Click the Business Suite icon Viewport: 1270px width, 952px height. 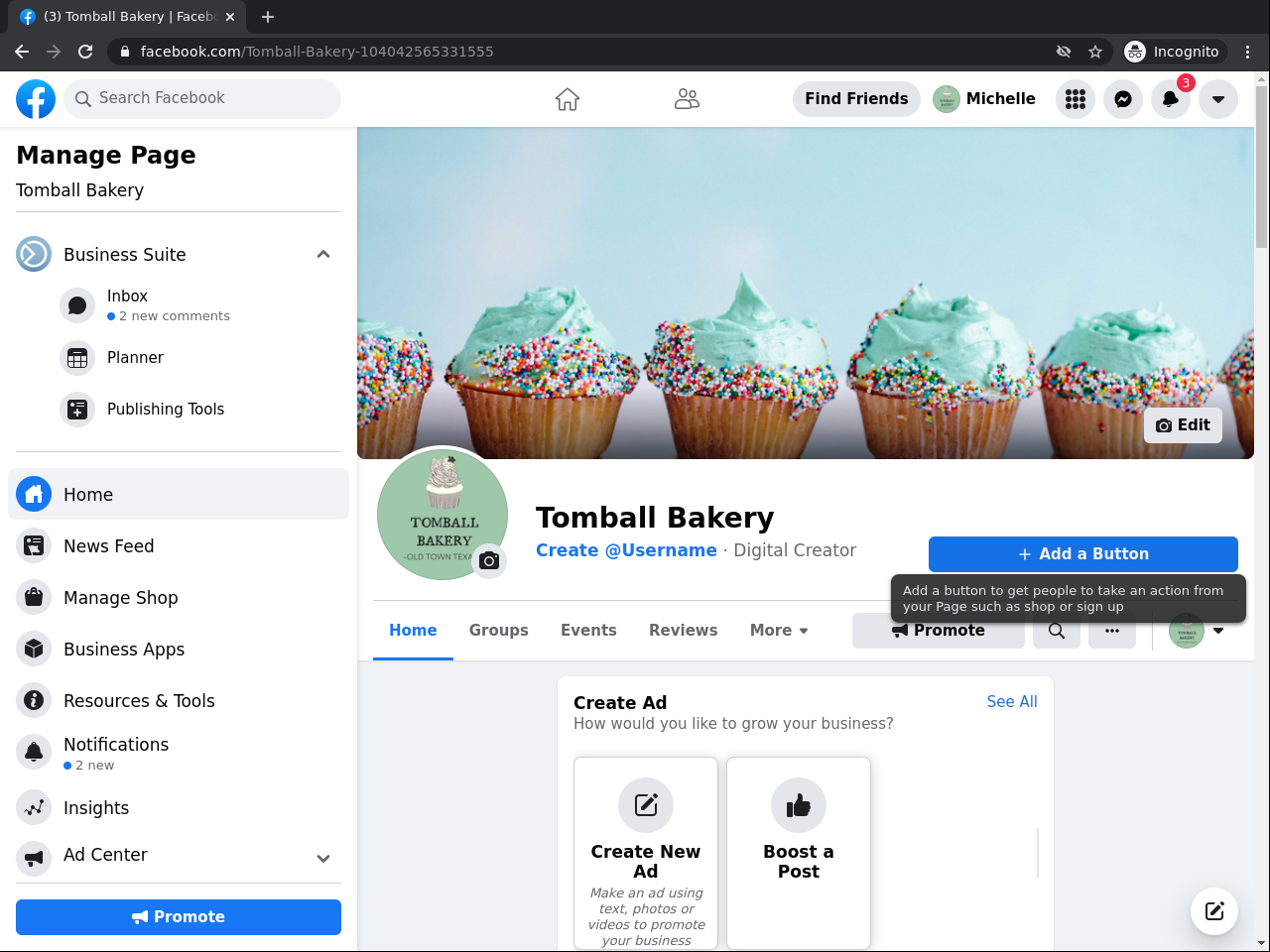tap(34, 254)
